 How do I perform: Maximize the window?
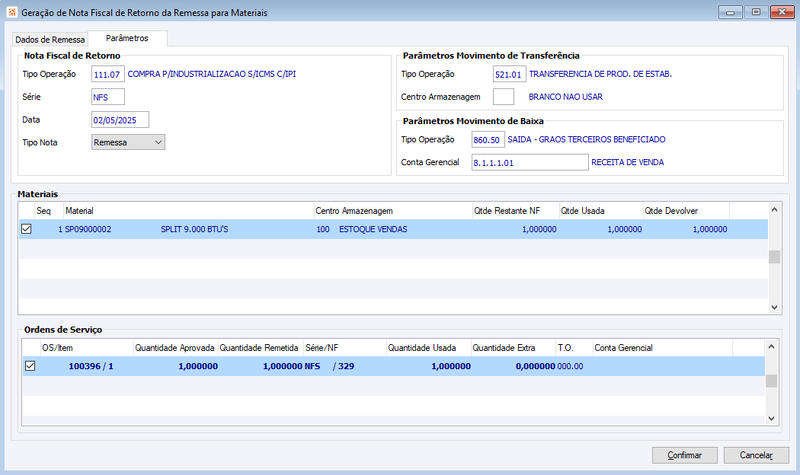click(756, 12)
